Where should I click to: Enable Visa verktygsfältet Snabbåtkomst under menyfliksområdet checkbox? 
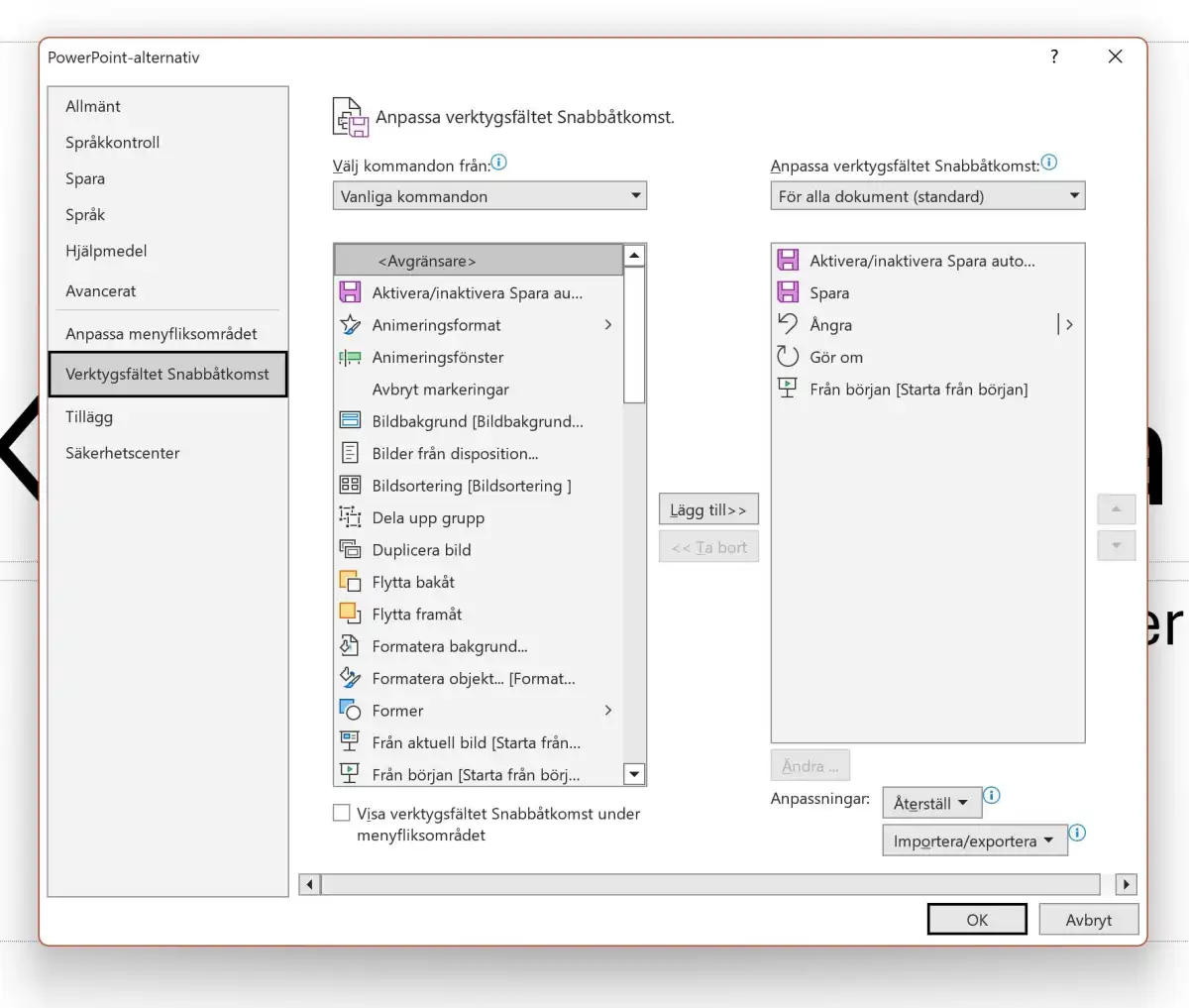[x=342, y=813]
